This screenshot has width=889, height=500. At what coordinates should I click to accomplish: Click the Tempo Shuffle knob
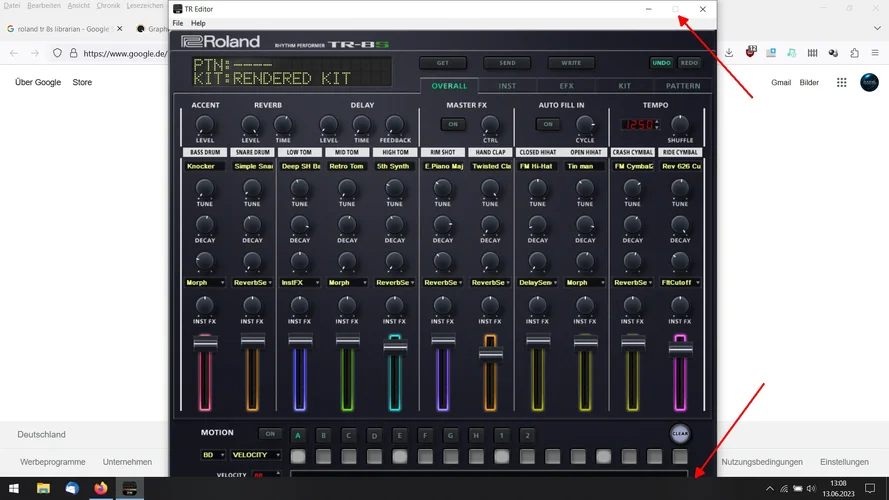(x=680, y=125)
